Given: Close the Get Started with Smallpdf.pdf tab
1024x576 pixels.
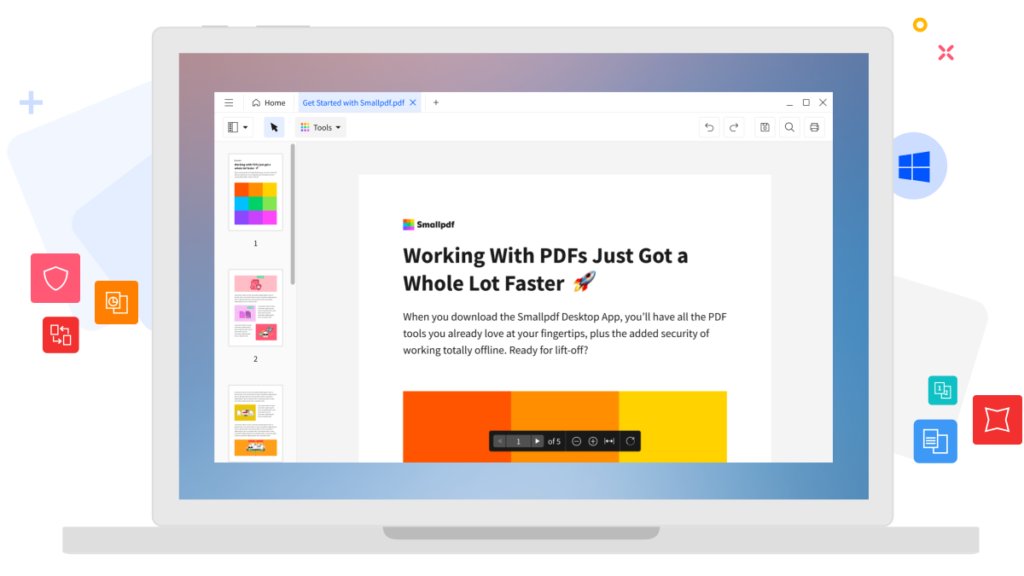Looking at the screenshot, I should [x=413, y=103].
